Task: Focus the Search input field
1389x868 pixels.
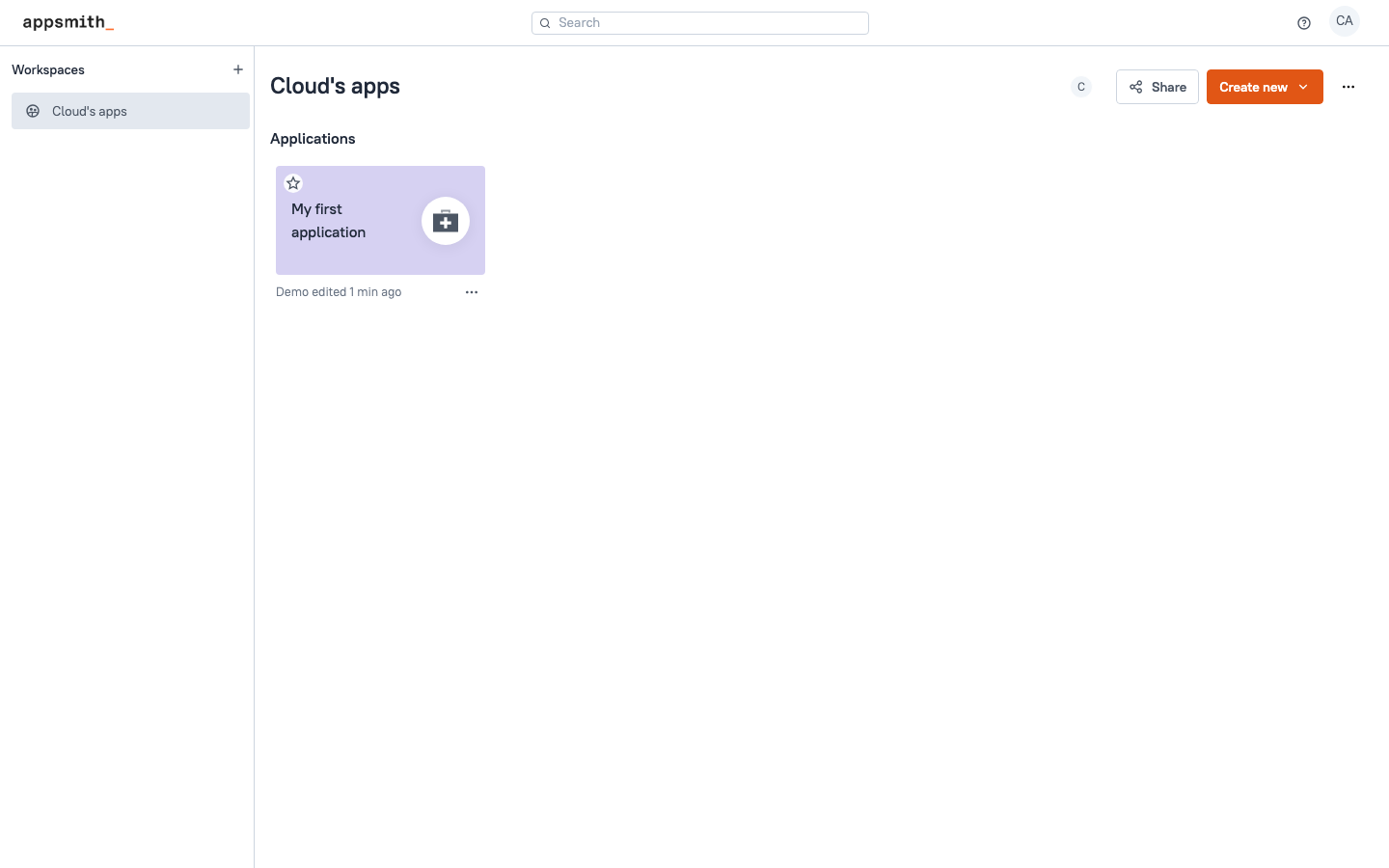Action: click(700, 23)
